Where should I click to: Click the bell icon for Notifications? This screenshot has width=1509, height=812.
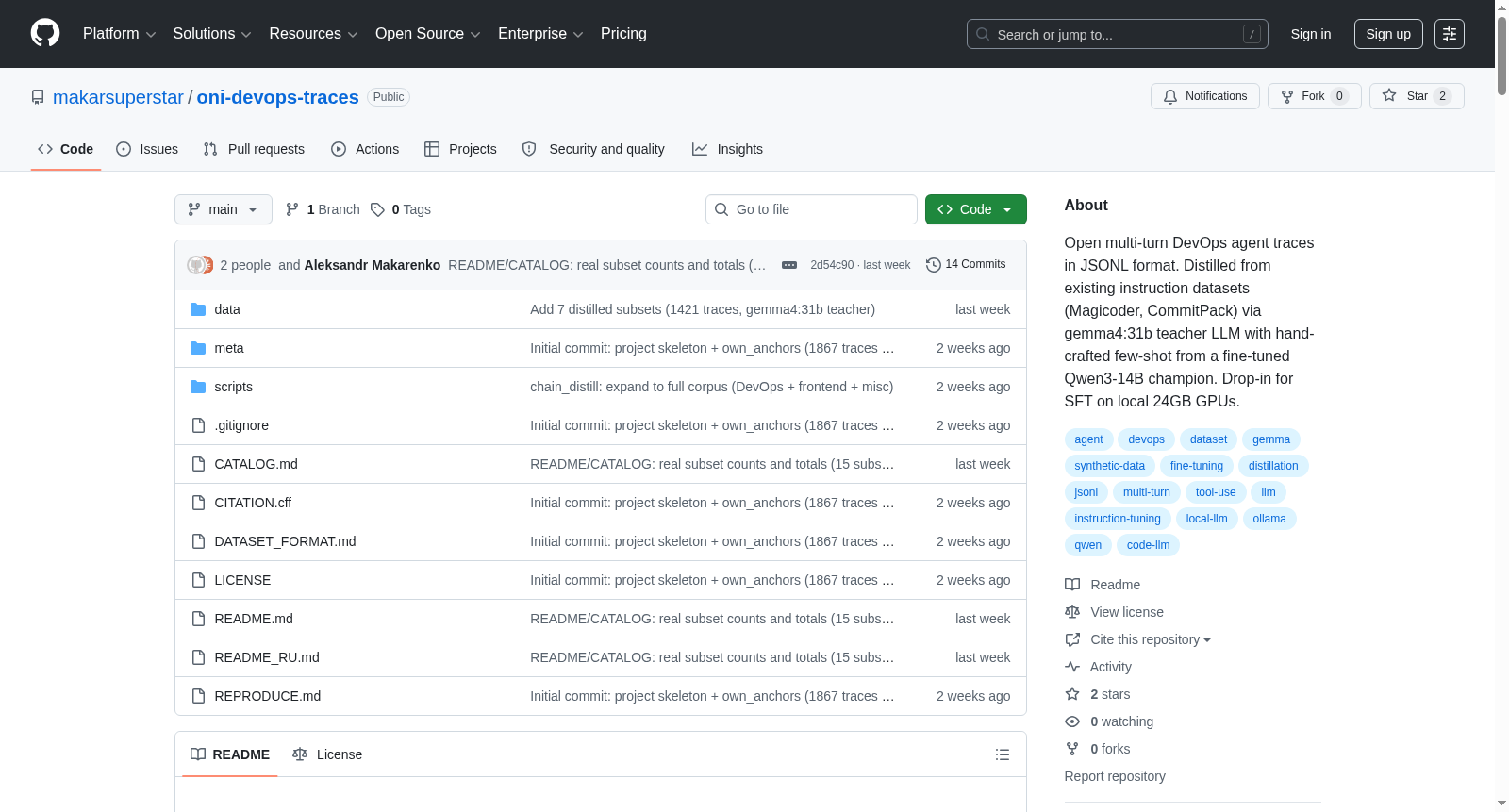point(1170,96)
